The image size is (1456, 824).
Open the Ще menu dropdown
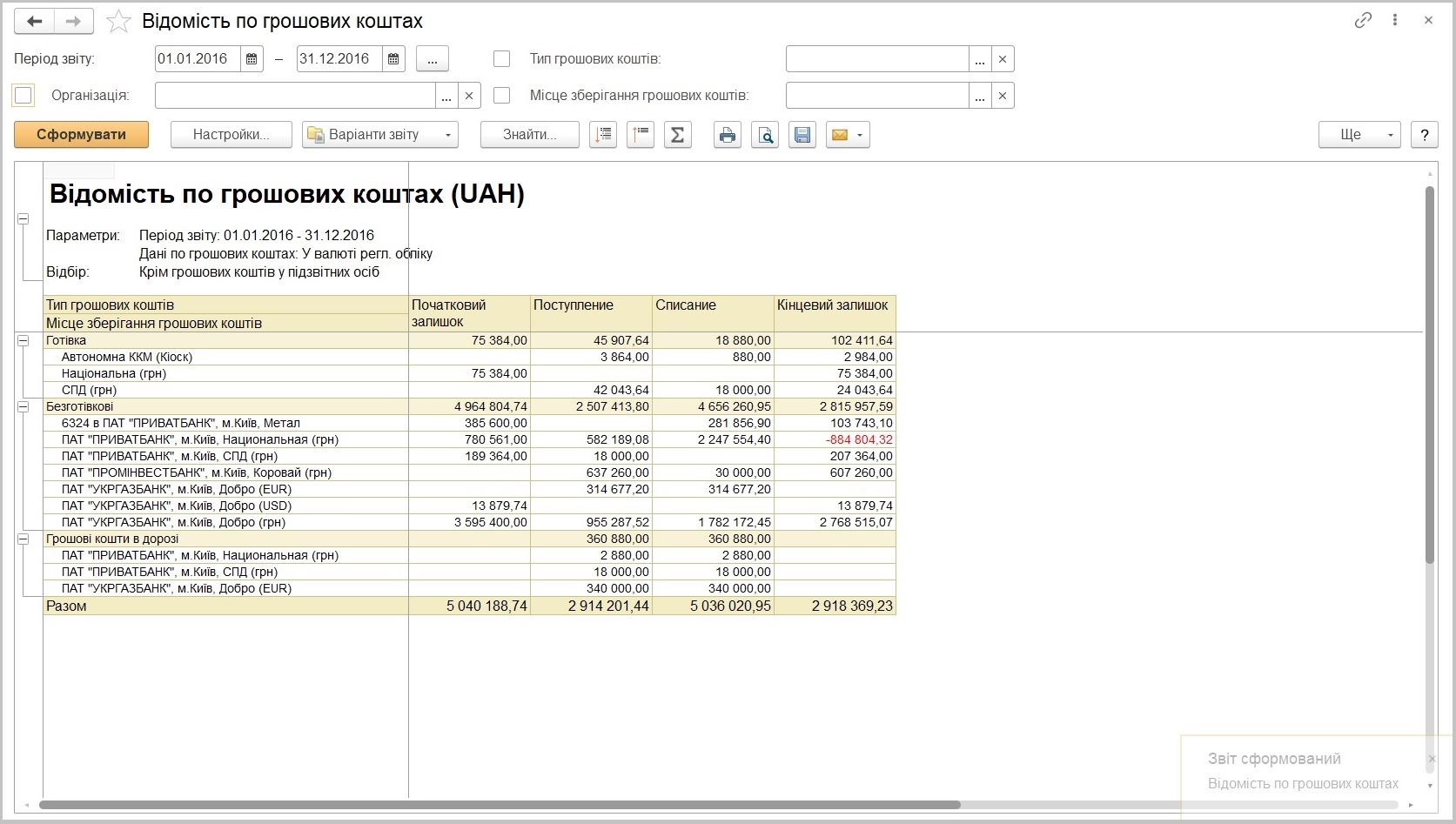coord(1359,135)
